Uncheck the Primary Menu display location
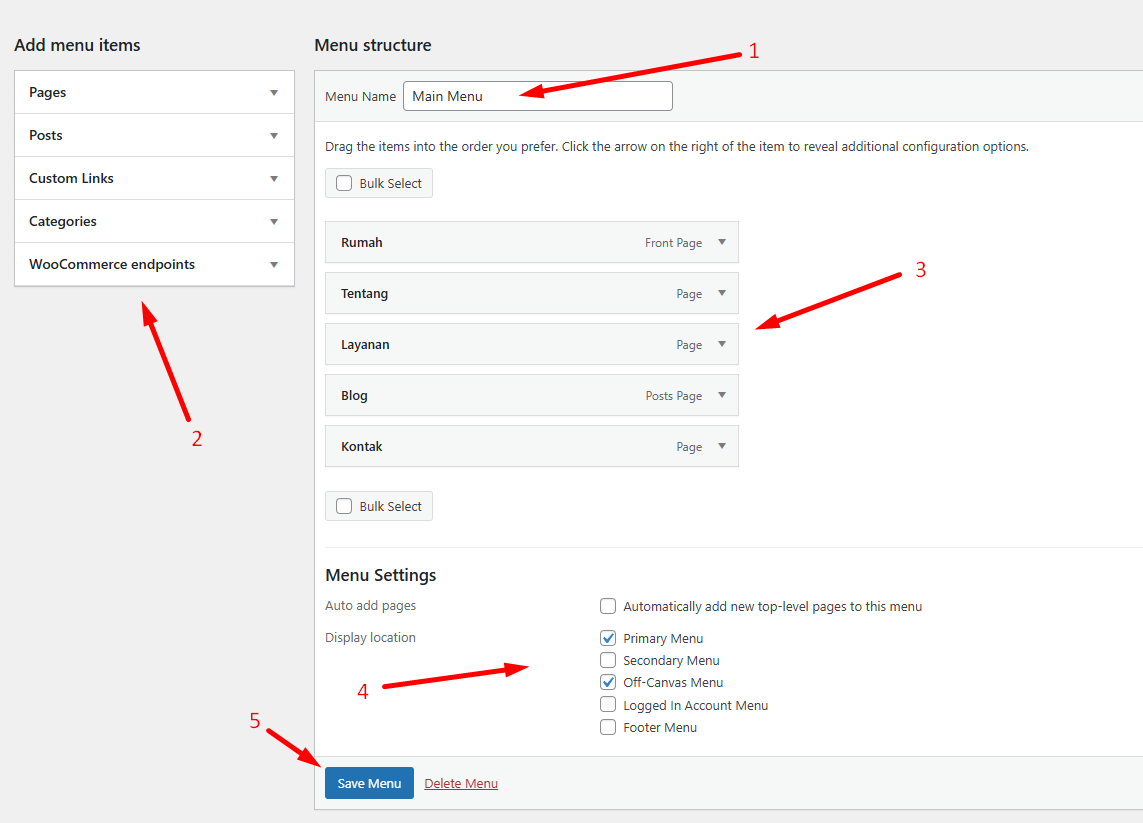 [x=608, y=638]
